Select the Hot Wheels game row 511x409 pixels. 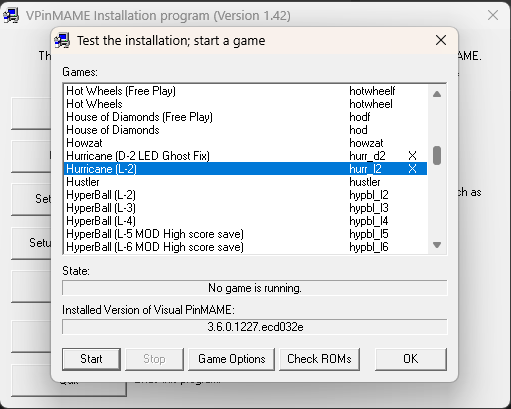coord(245,104)
